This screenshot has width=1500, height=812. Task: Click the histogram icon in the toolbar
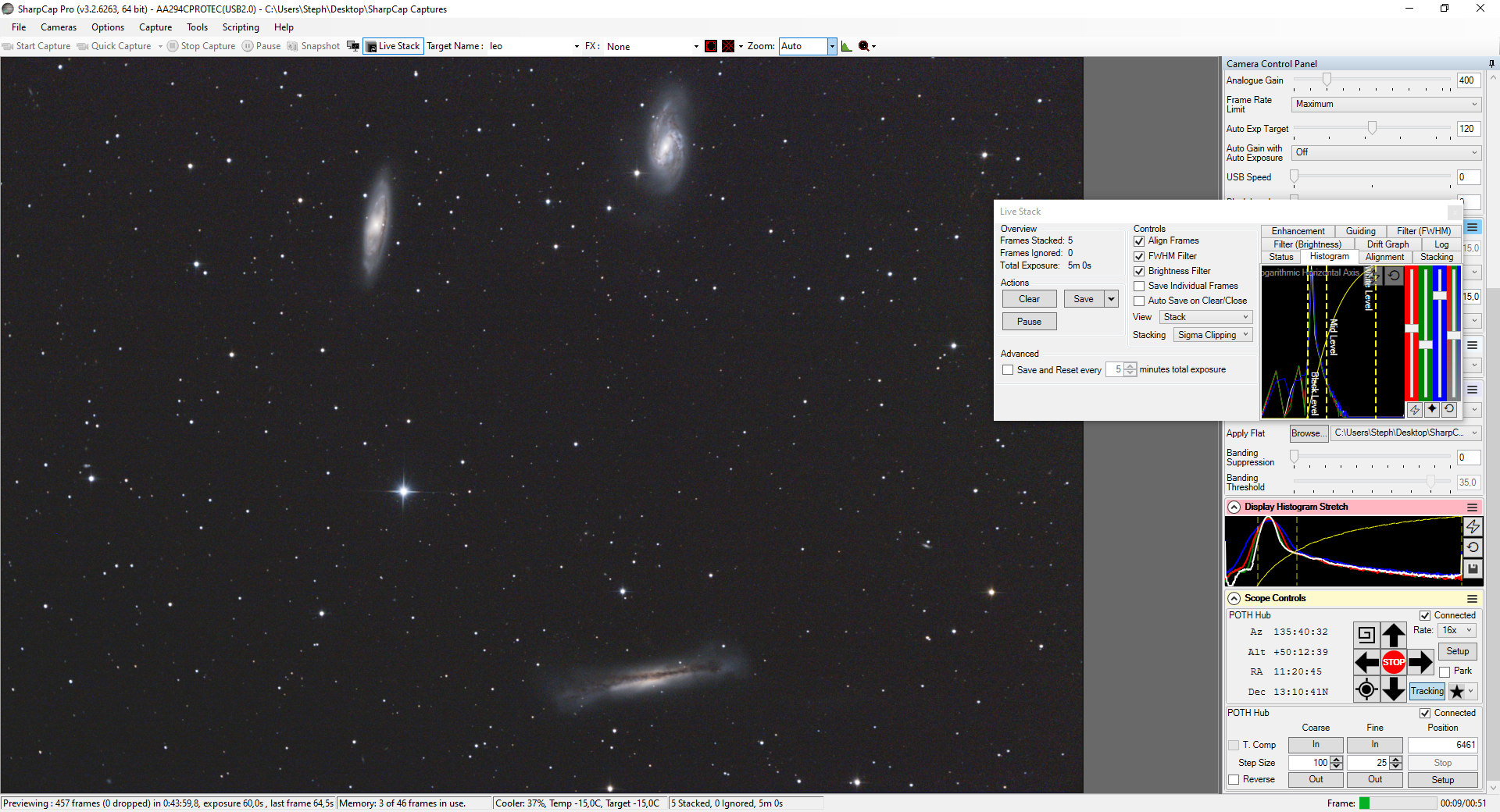click(x=846, y=46)
